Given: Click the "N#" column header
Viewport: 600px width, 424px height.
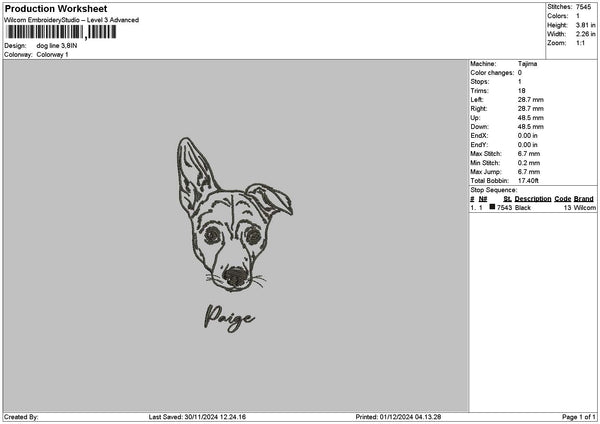Looking at the screenshot, I should click(x=483, y=199).
